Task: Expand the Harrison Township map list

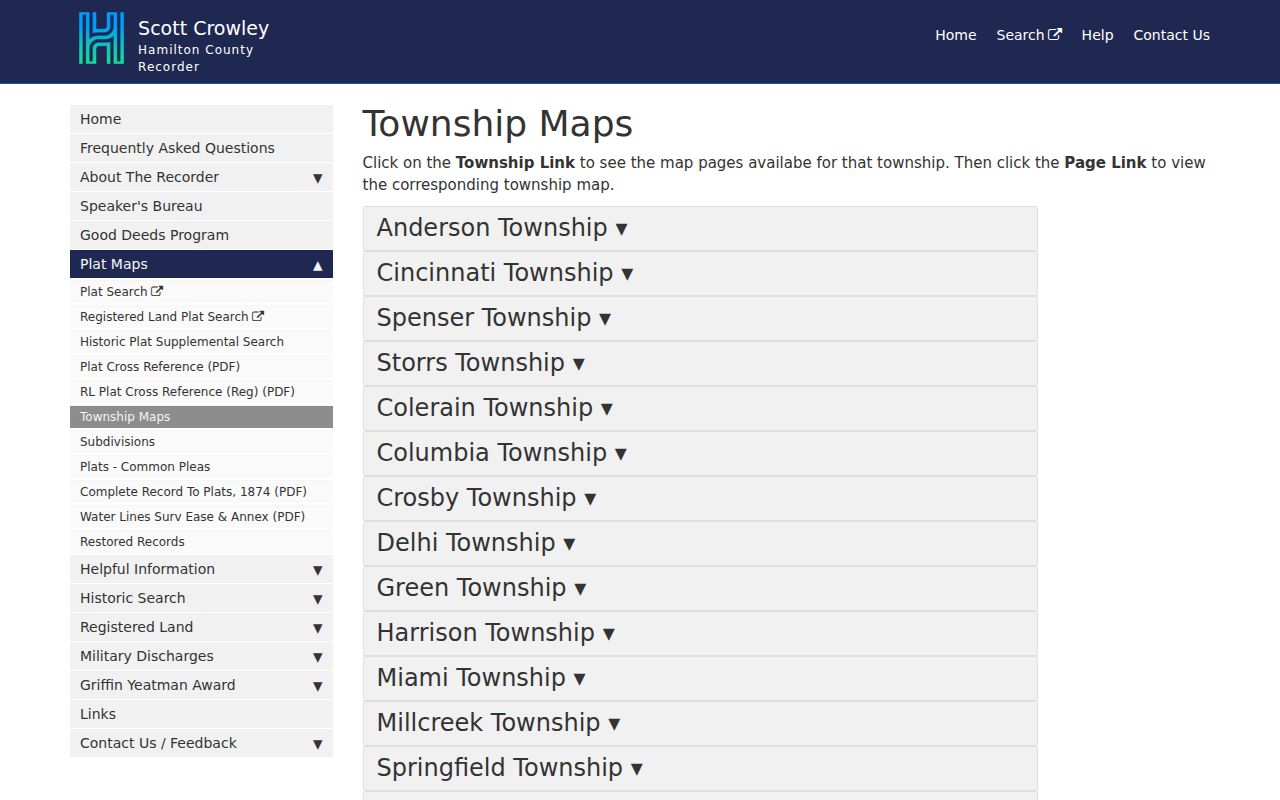Action: pos(700,633)
